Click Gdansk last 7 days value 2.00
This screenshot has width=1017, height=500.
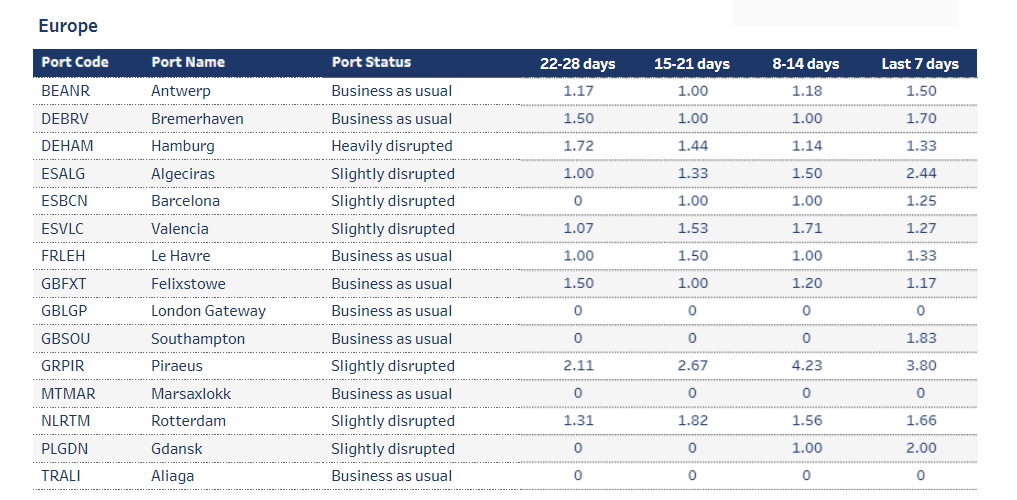point(920,449)
